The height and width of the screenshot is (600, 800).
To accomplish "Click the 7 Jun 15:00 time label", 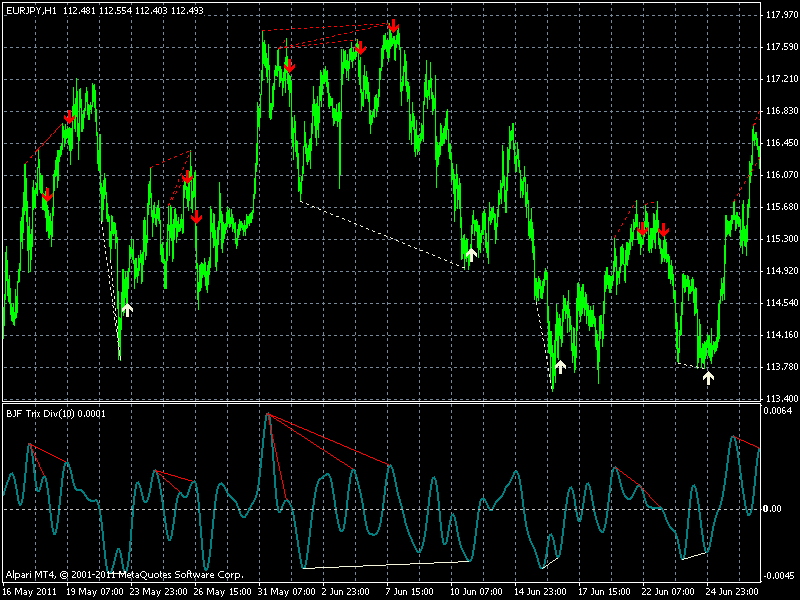I will 409,592.
